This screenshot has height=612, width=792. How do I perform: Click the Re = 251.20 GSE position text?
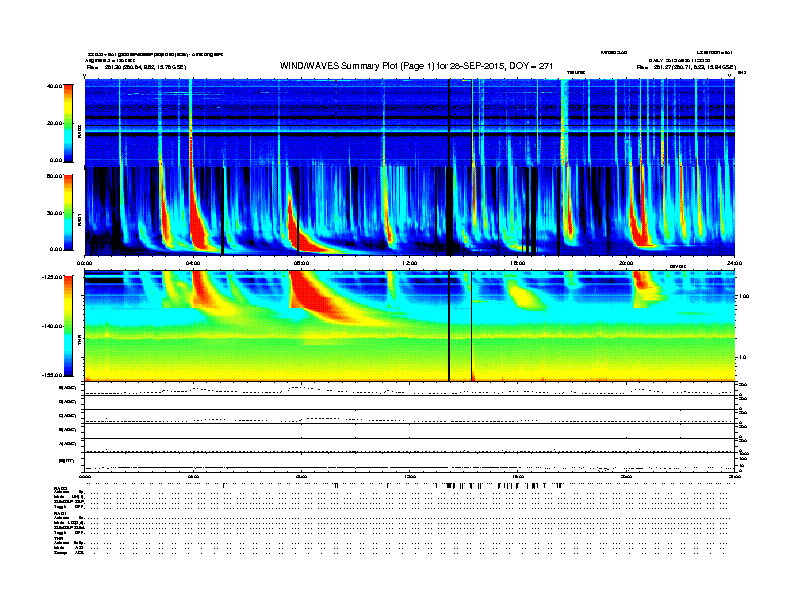pos(136,67)
